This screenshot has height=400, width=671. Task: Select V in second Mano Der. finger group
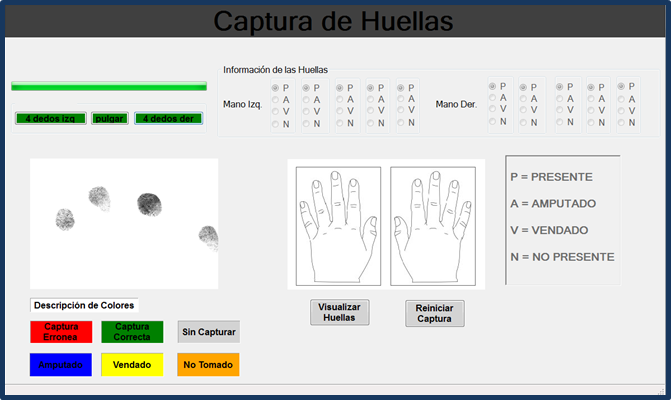(523, 110)
